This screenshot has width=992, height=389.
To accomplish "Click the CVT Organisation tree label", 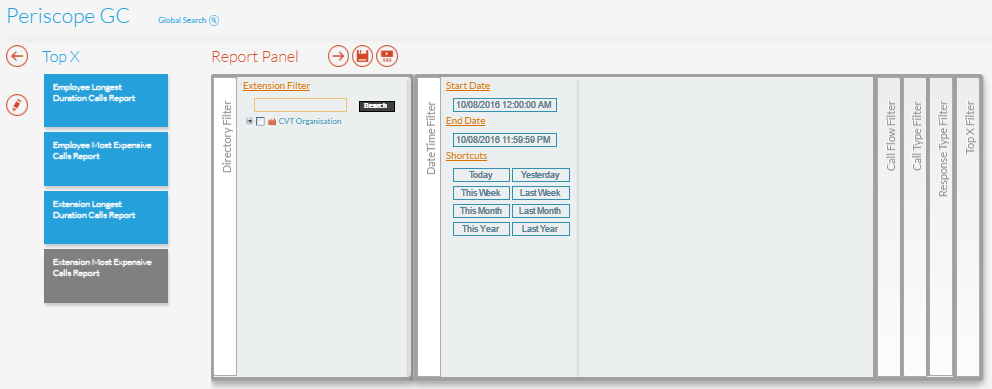I will click(x=310, y=121).
